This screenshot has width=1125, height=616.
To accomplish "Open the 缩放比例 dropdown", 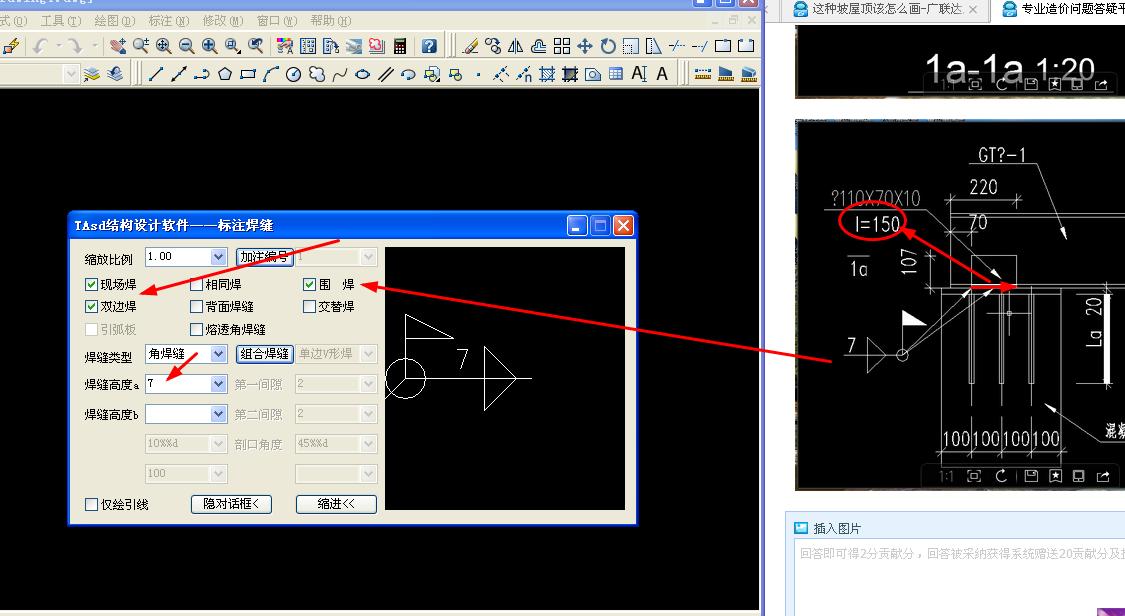I will 219,257.
